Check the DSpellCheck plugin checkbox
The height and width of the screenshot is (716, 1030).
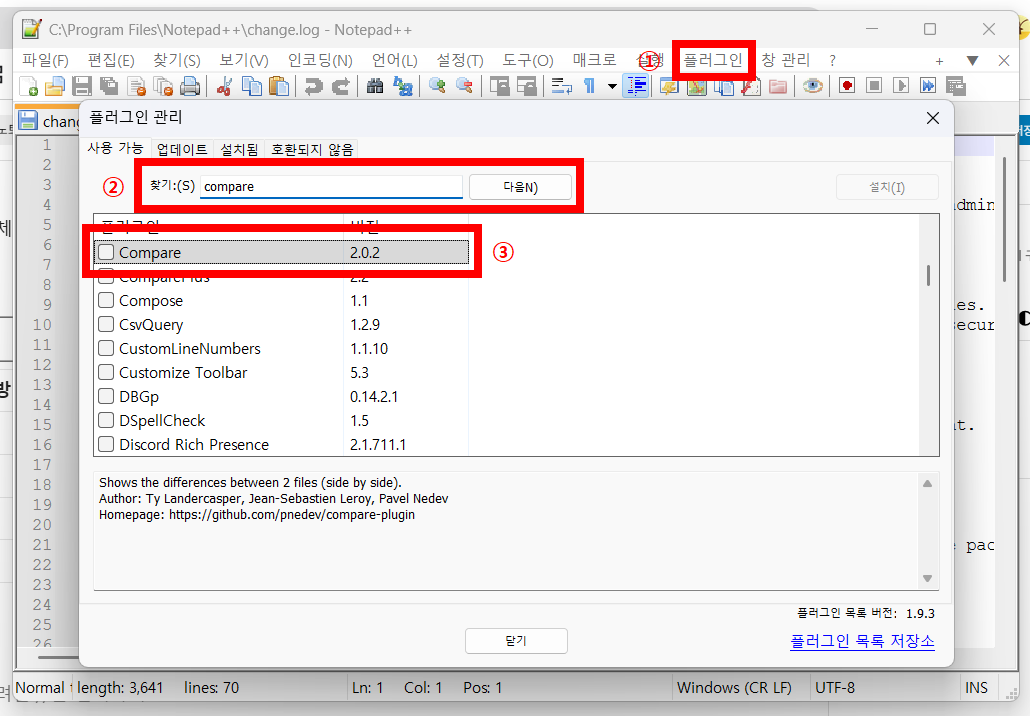[x=106, y=420]
